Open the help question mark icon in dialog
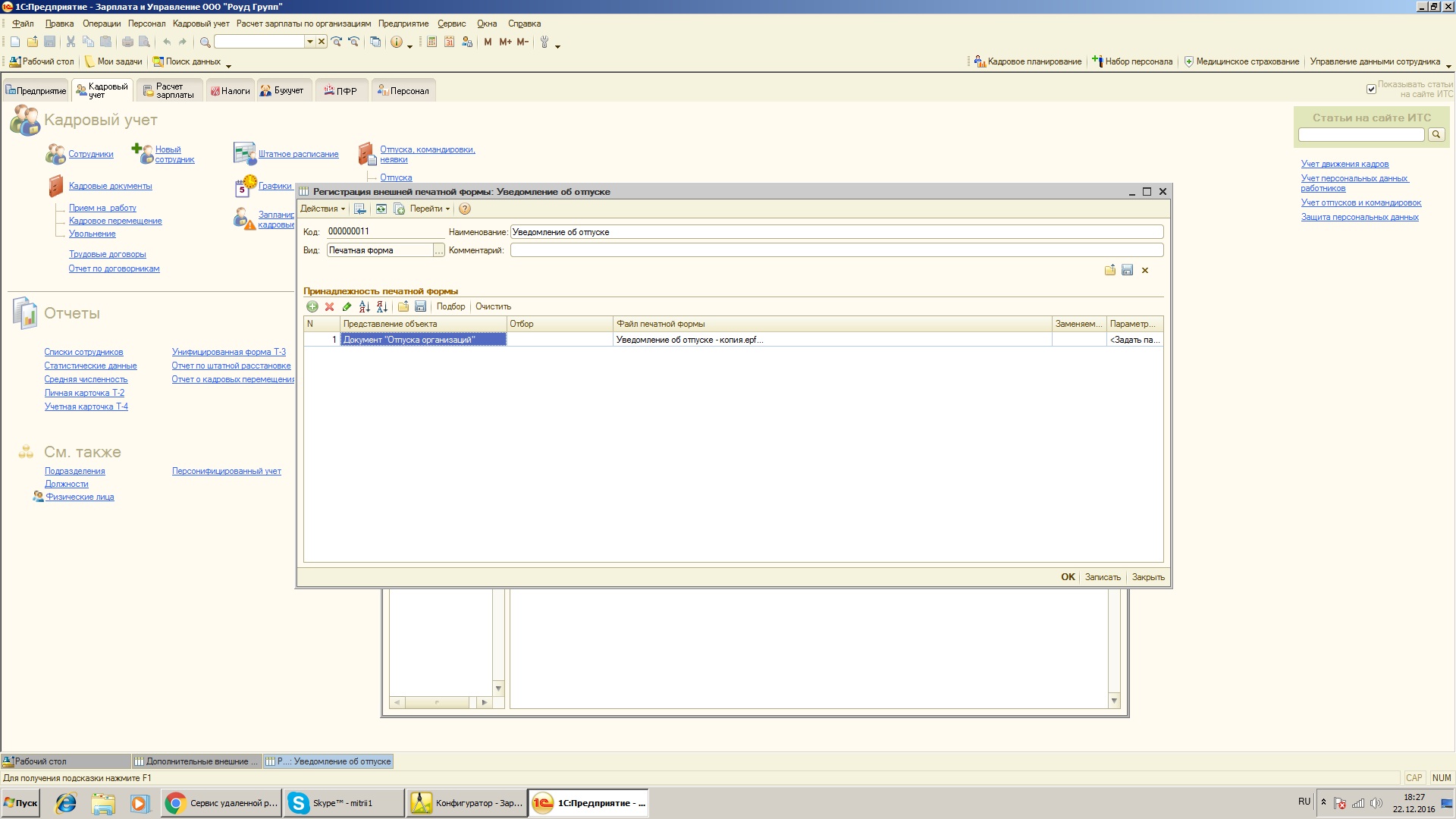This screenshot has width=1456, height=819. pyautogui.click(x=465, y=209)
